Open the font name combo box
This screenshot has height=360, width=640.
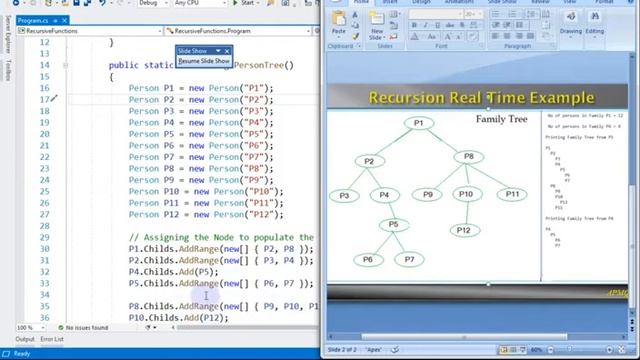(x=436, y=14)
